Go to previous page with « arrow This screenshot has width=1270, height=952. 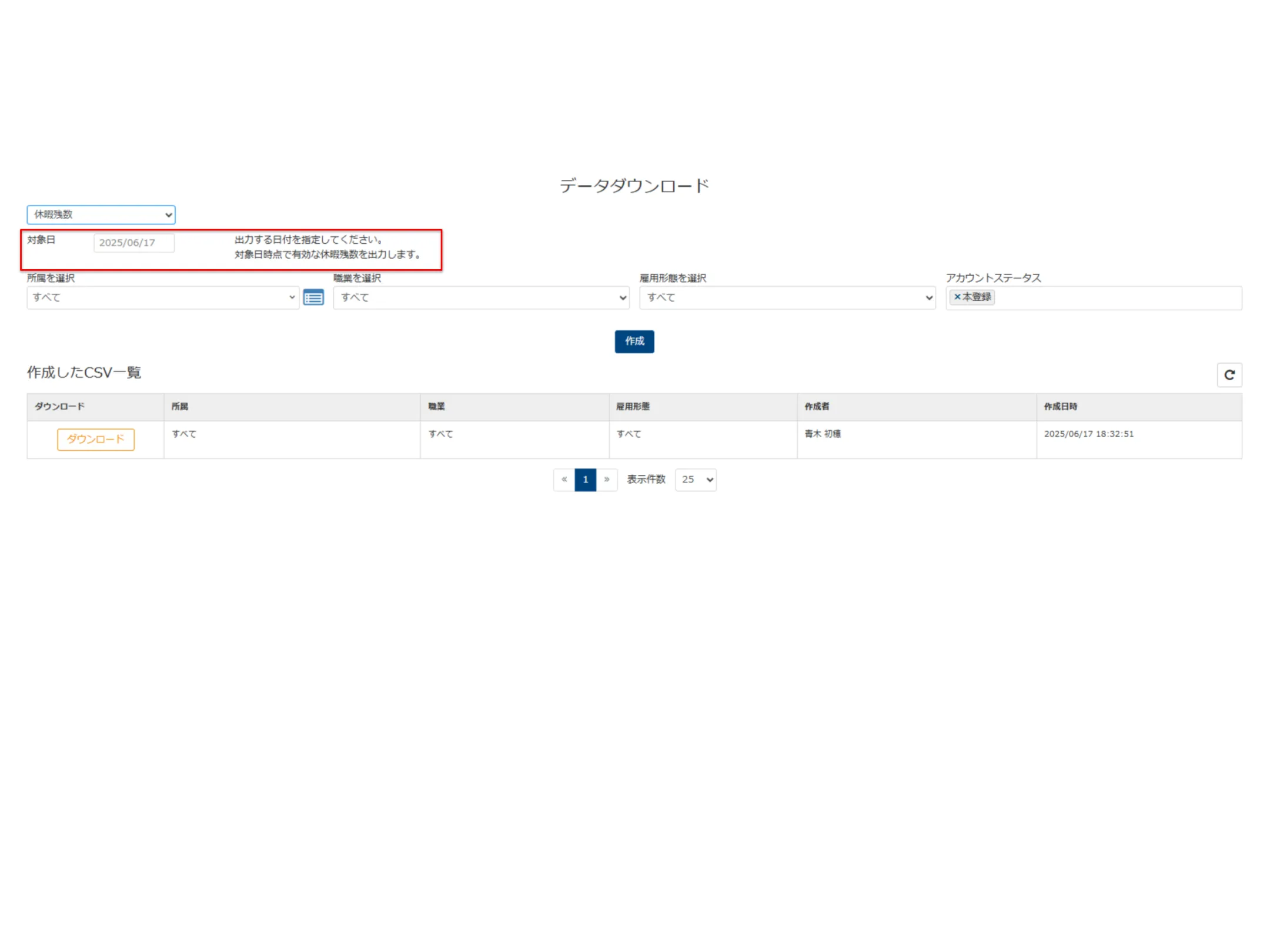pyautogui.click(x=564, y=480)
